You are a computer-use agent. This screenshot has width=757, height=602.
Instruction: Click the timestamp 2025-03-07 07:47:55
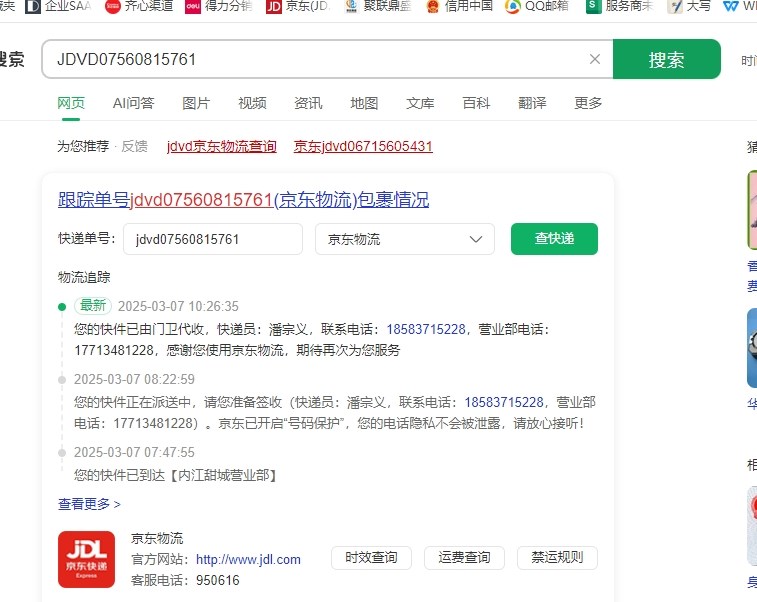pyautogui.click(x=134, y=452)
